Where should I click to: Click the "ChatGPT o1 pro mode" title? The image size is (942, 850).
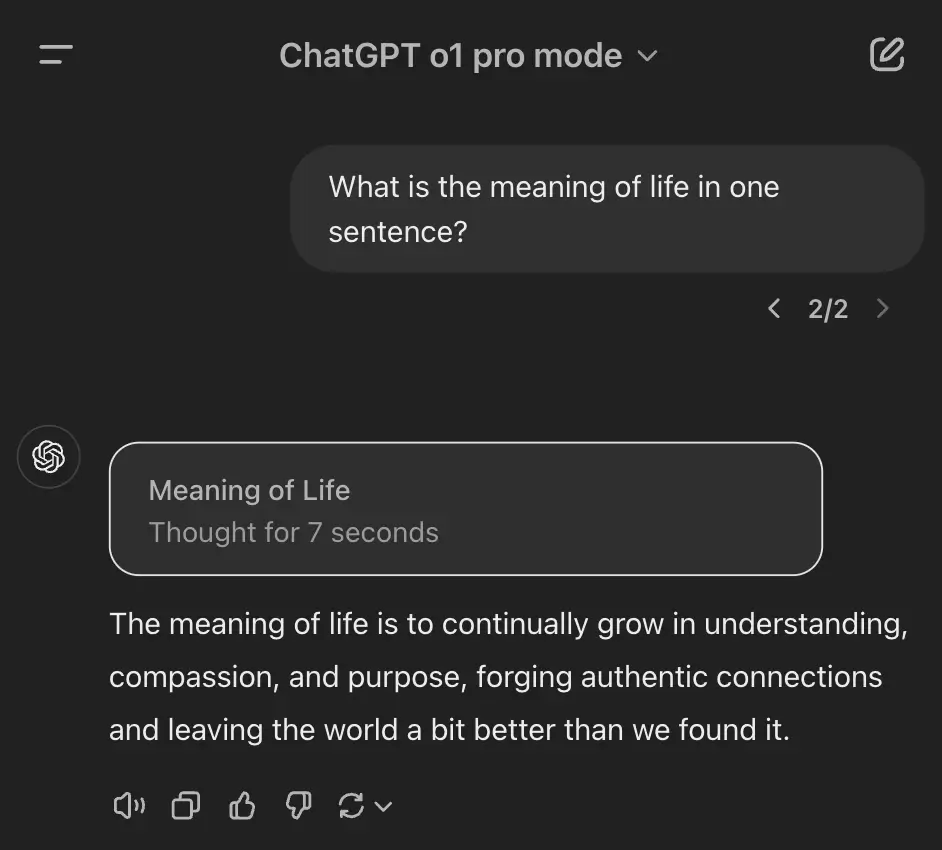pos(450,56)
